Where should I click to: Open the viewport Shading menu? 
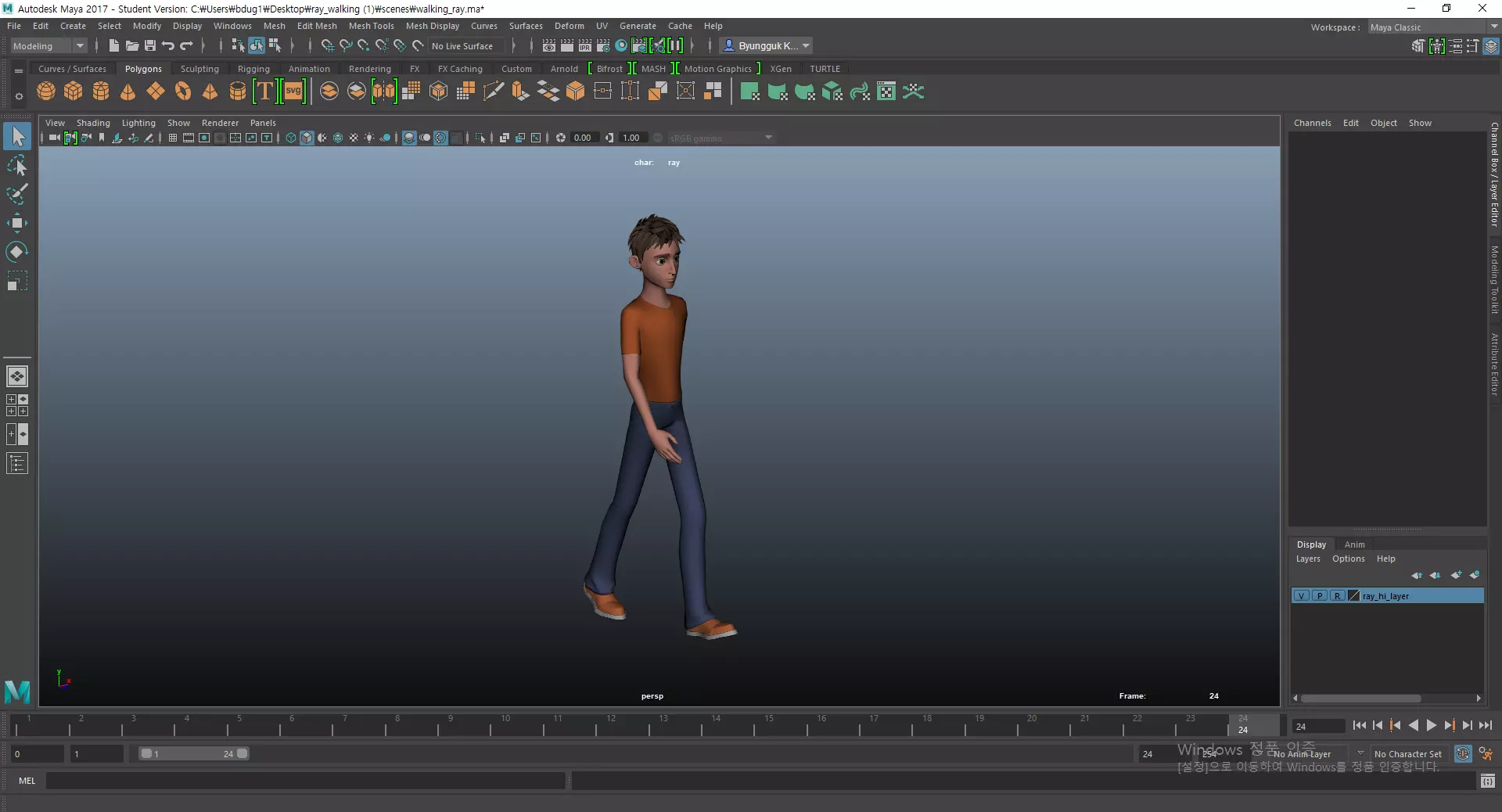pyautogui.click(x=93, y=123)
